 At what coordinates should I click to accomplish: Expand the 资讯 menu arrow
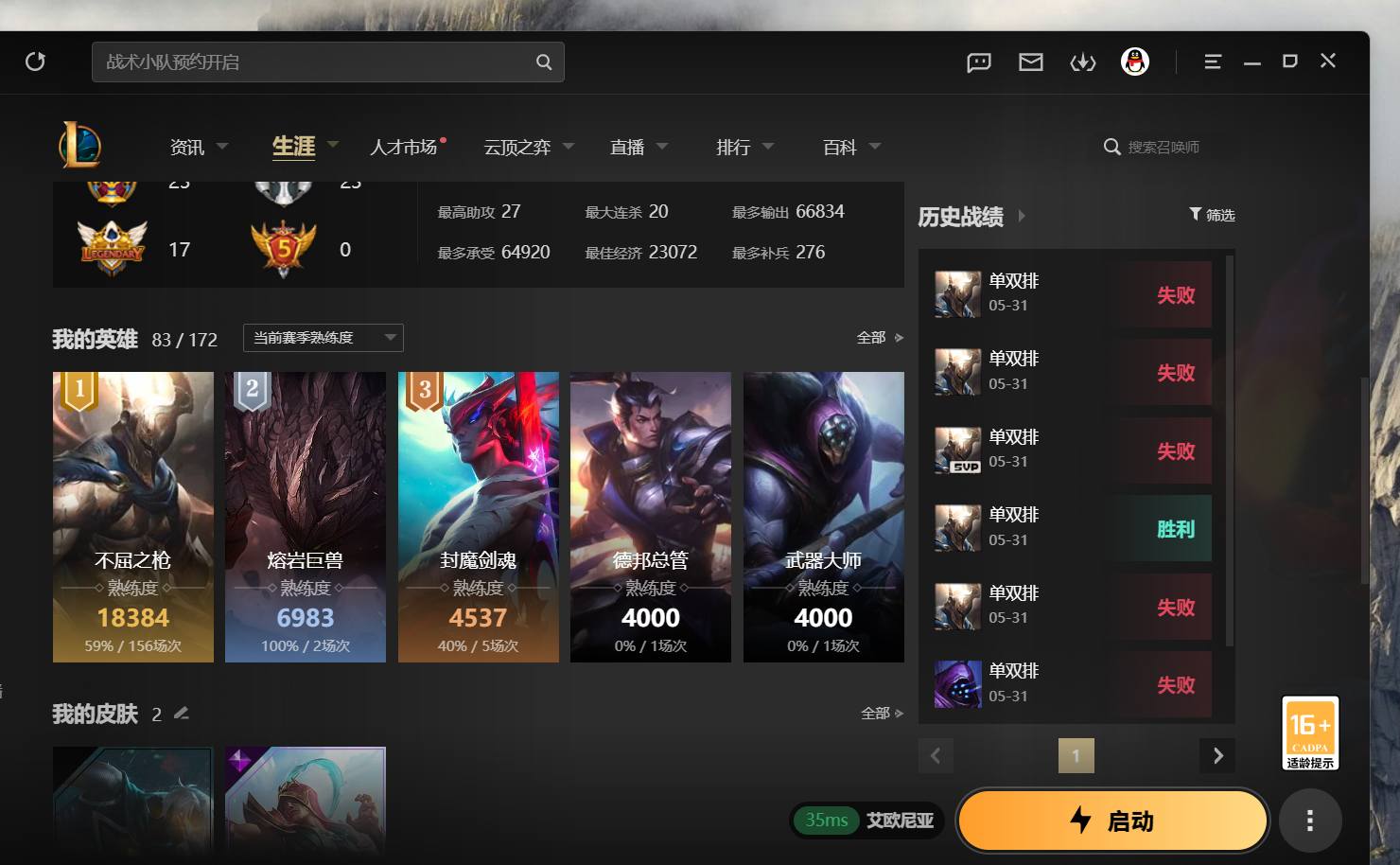point(222,147)
